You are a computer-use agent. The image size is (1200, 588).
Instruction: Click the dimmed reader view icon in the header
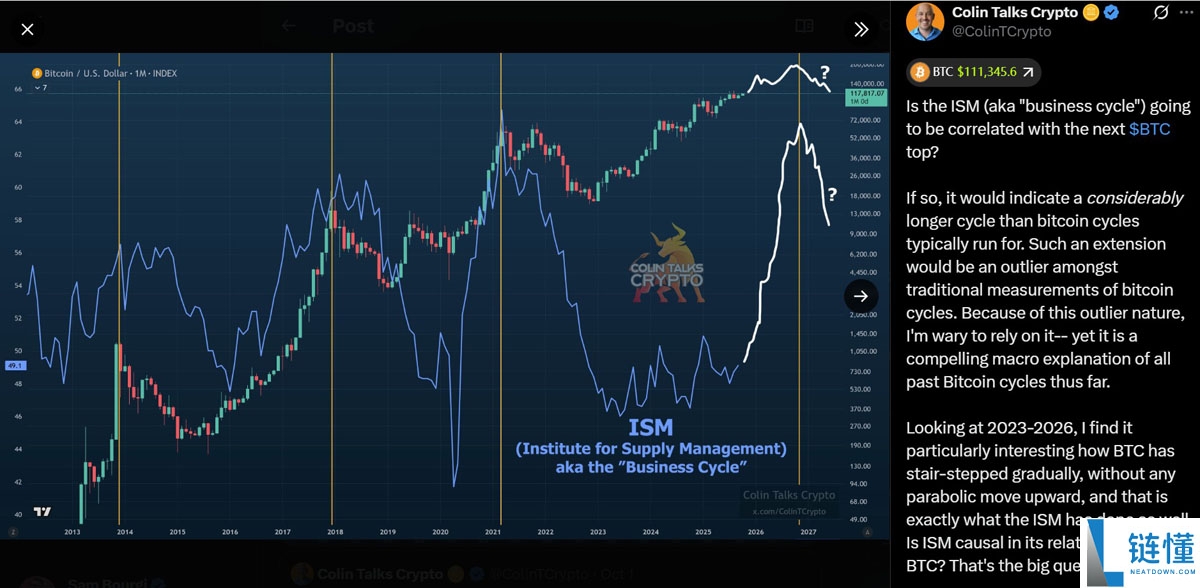tap(803, 27)
